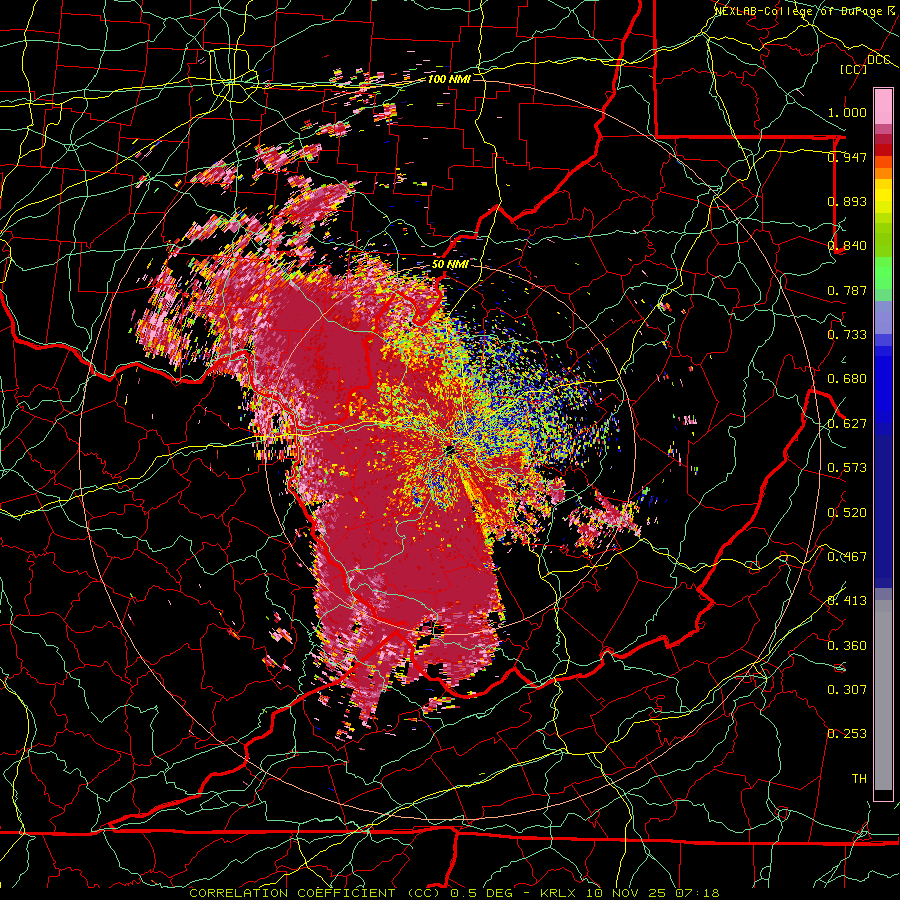Click the [CC] units label above the color bar
The width and height of the screenshot is (900, 900).
coord(853,69)
